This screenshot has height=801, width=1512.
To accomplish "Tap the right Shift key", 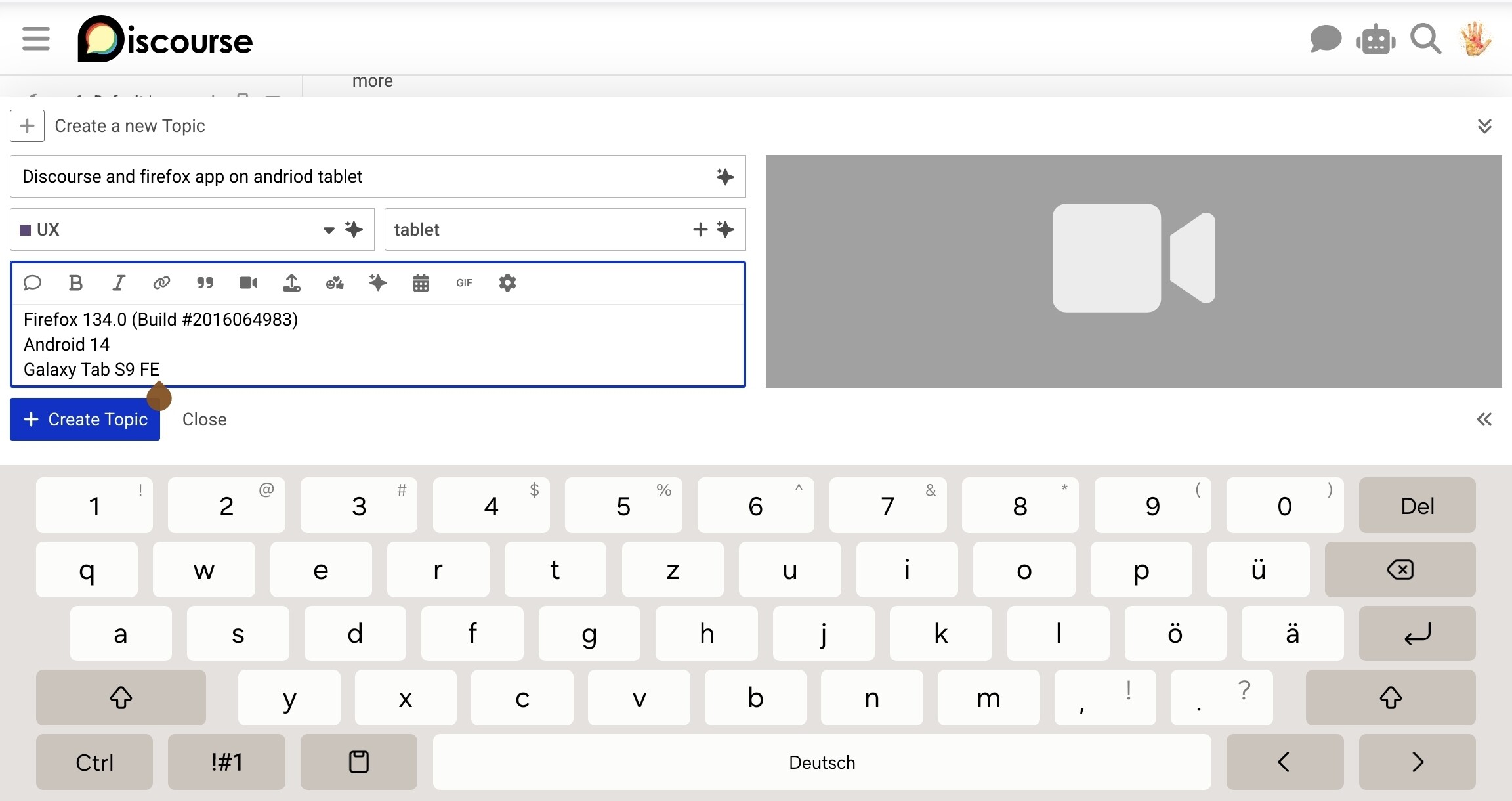I will click(1391, 697).
